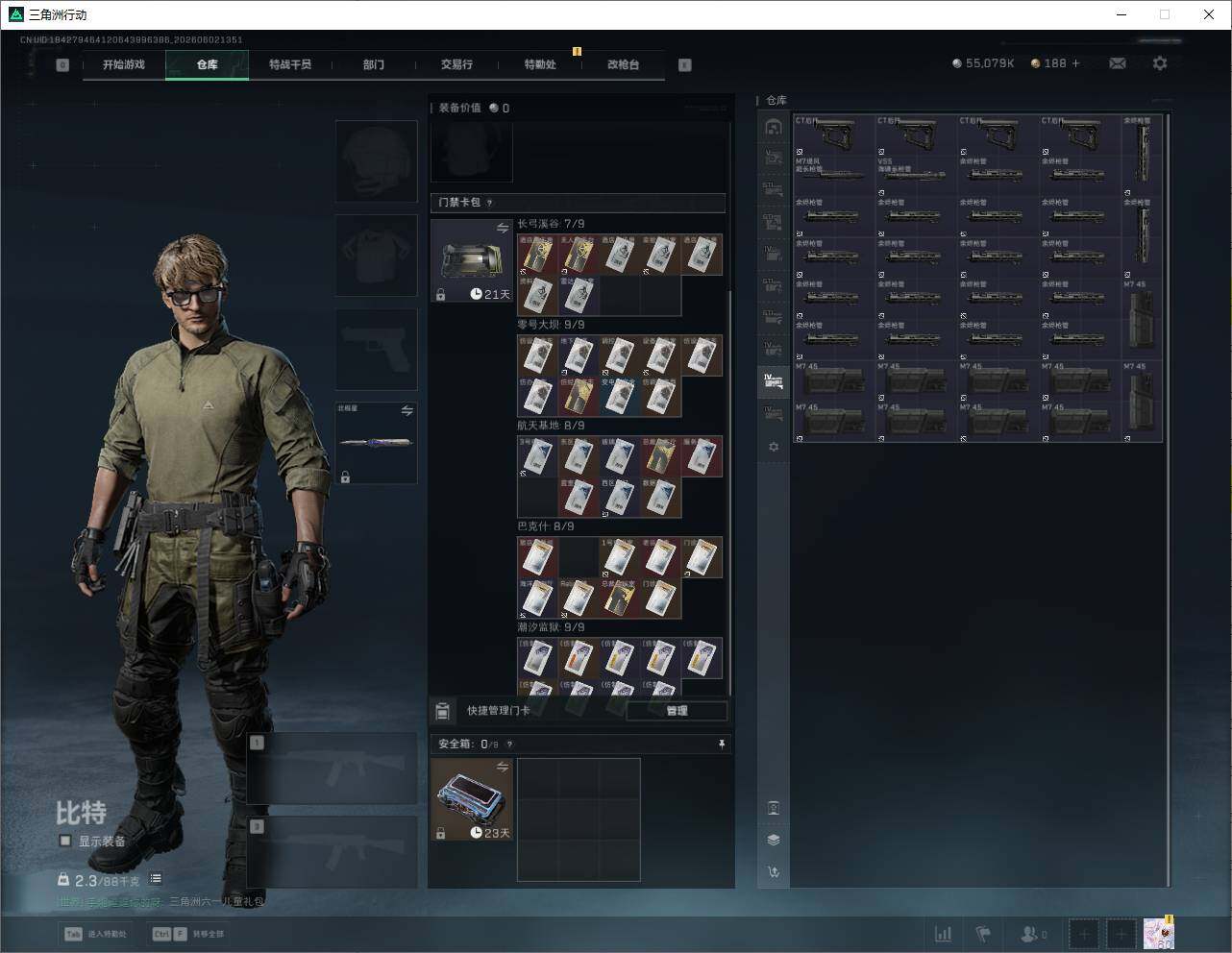Open warehouse sidebar gear settings icon

pos(774,447)
